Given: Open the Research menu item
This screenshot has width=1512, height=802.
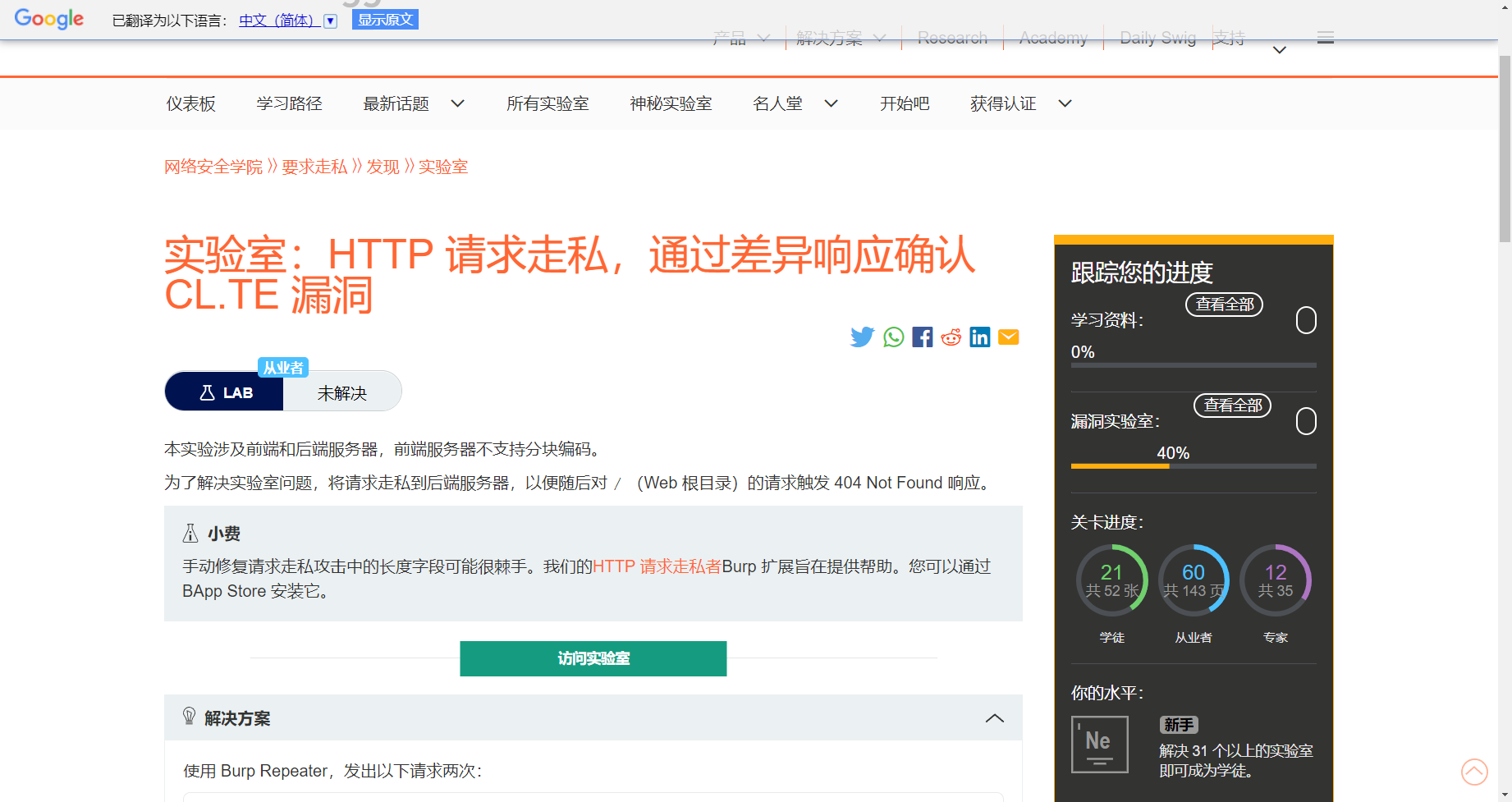Looking at the screenshot, I should (x=951, y=38).
